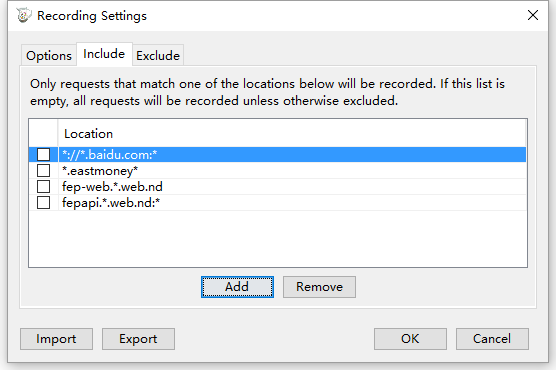Image resolution: width=556 pixels, height=370 pixels.
Task: Add a new include location
Action: (237, 287)
